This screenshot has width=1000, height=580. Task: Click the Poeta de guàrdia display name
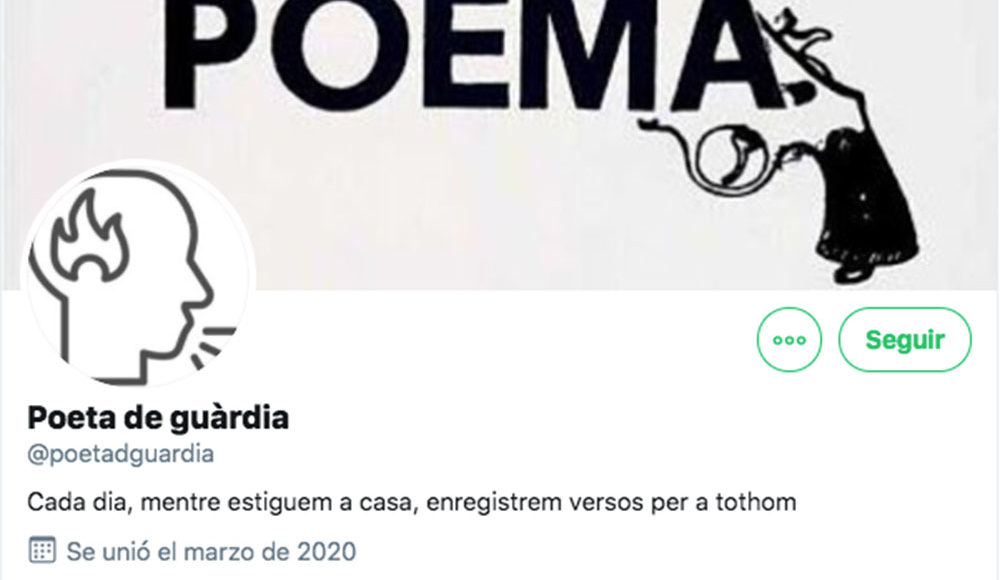pyautogui.click(x=158, y=418)
